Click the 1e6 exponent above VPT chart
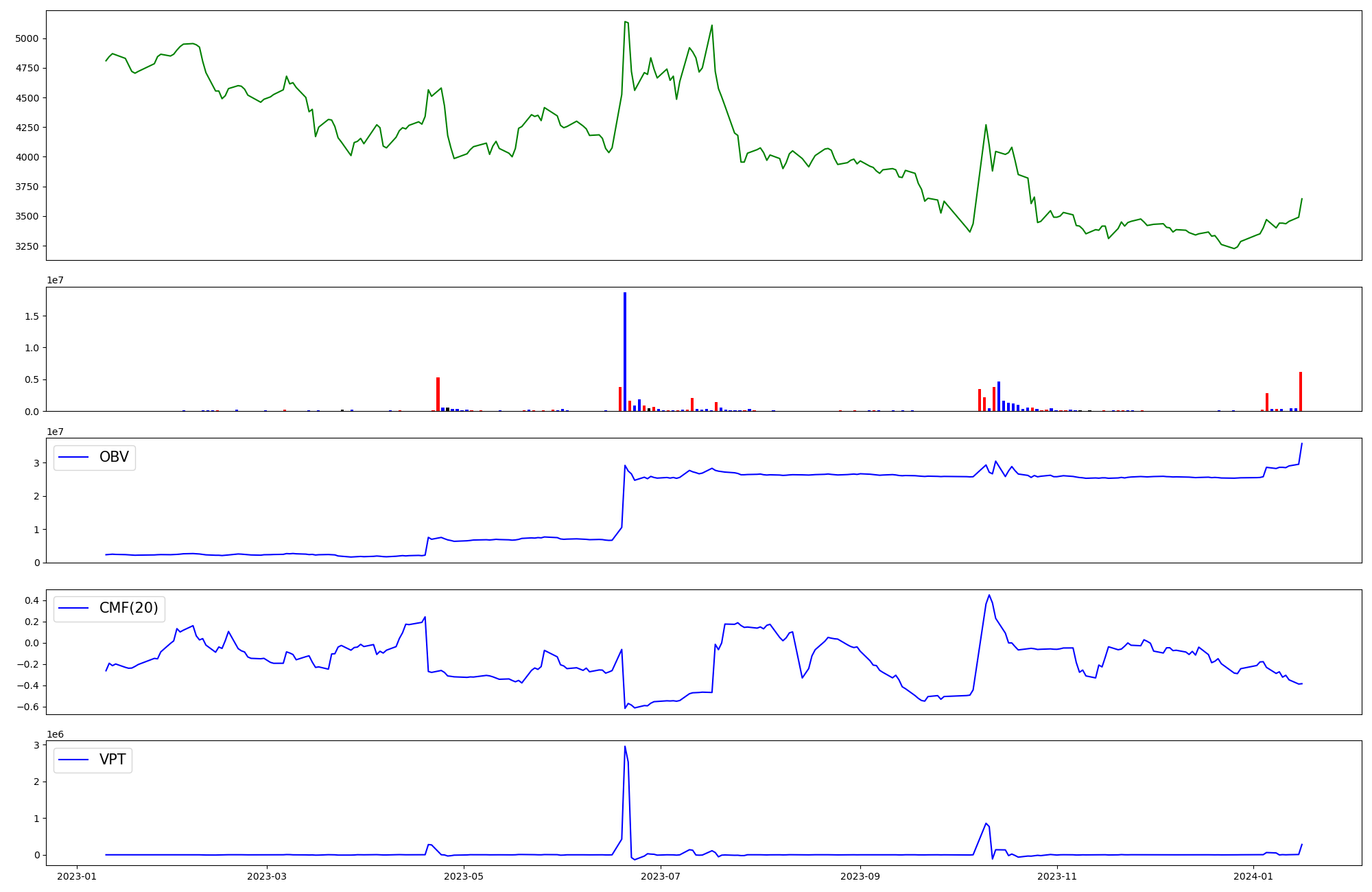This screenshot has height=892, width=1372. tap(55, 734)
